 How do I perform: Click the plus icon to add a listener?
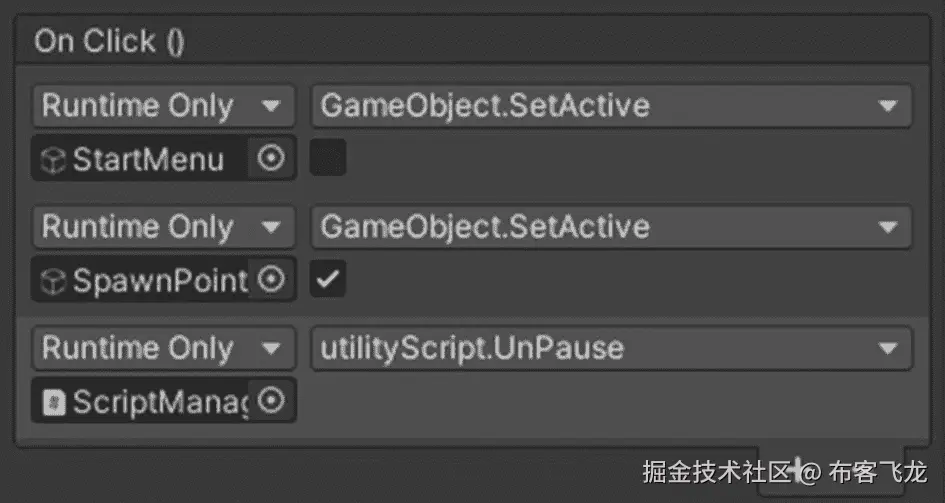797,470
